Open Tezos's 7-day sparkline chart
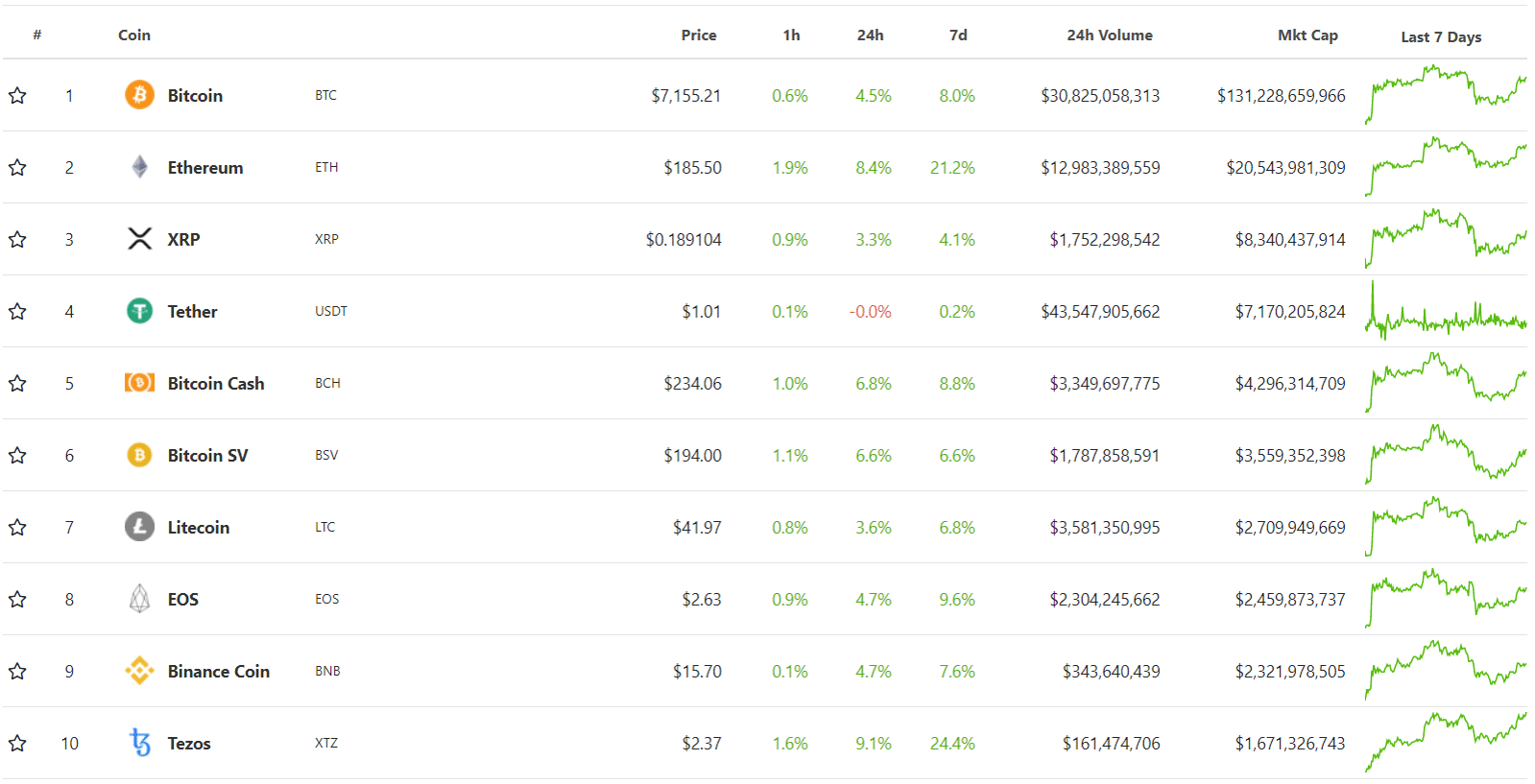The image size is (1535, 784). point(1446,743)
